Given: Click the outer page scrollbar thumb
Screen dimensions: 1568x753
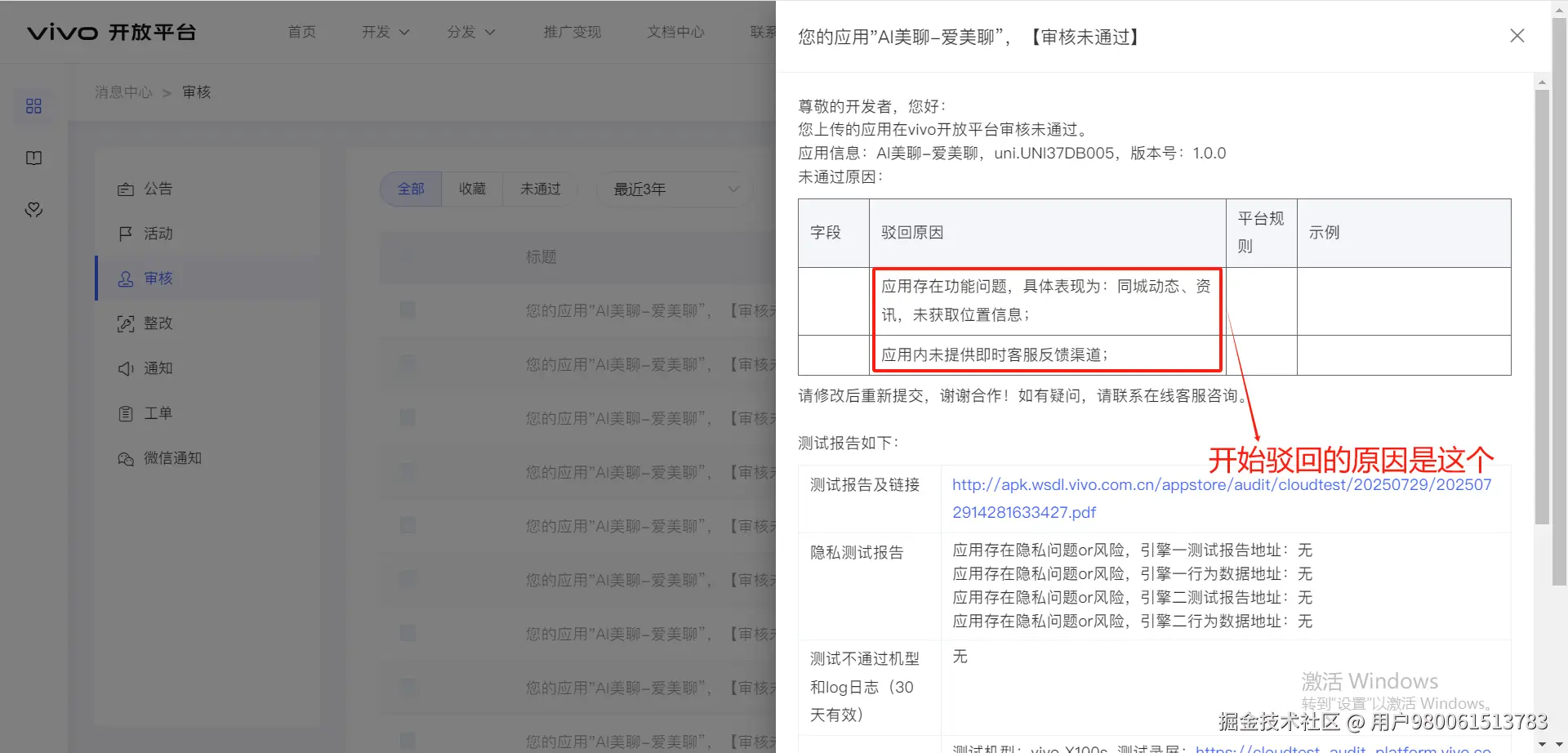Looking at the screenshot, I should tap(1560, 302).
